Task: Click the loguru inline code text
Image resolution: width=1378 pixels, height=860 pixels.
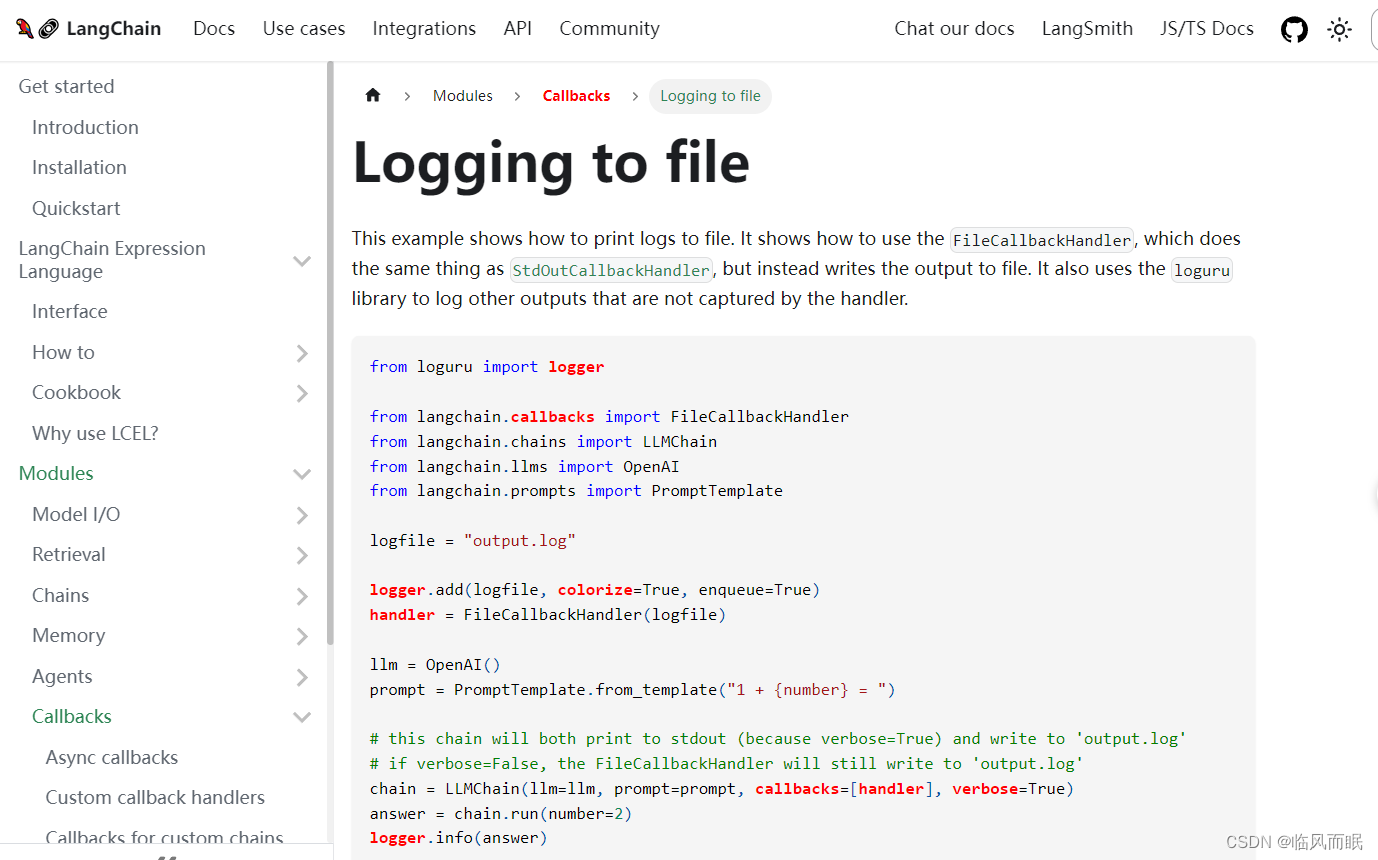Action: tap(1202, 270)
